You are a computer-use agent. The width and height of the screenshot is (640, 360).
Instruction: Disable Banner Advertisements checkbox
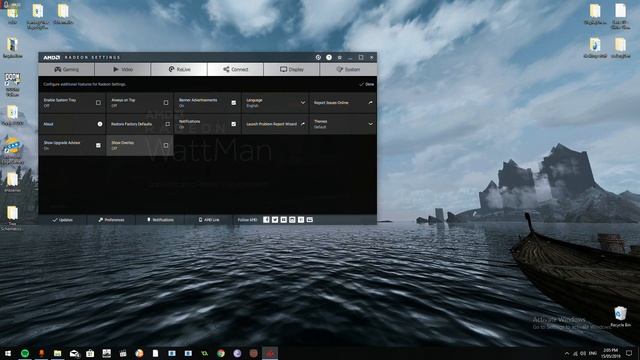coord(233,103)
